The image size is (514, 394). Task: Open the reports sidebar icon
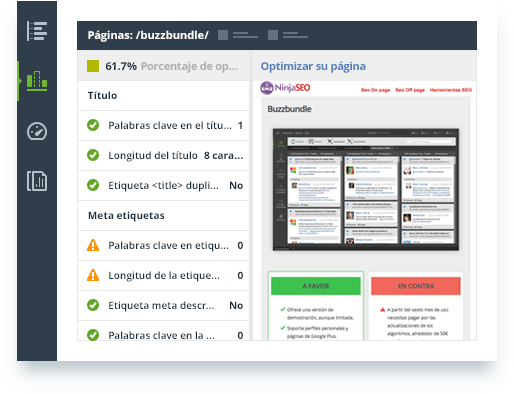coord(37,181)
